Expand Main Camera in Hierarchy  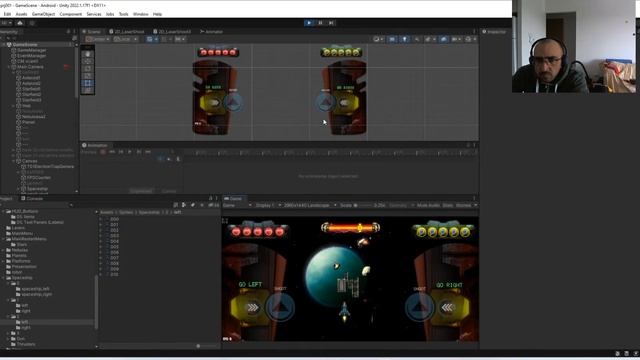click(x=9, y=67)
